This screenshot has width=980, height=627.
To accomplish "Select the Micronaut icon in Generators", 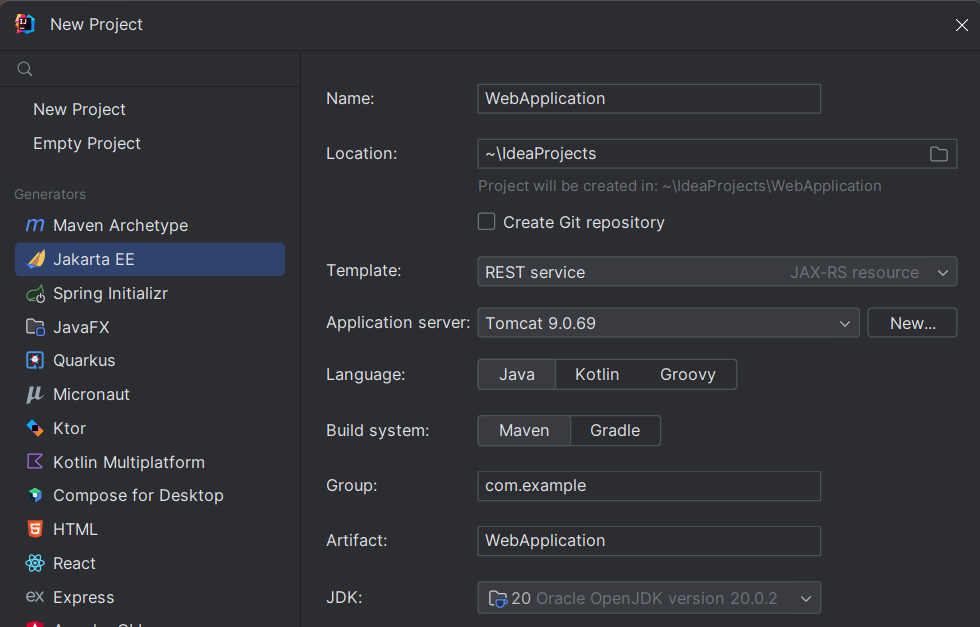I will coord(35,394).
